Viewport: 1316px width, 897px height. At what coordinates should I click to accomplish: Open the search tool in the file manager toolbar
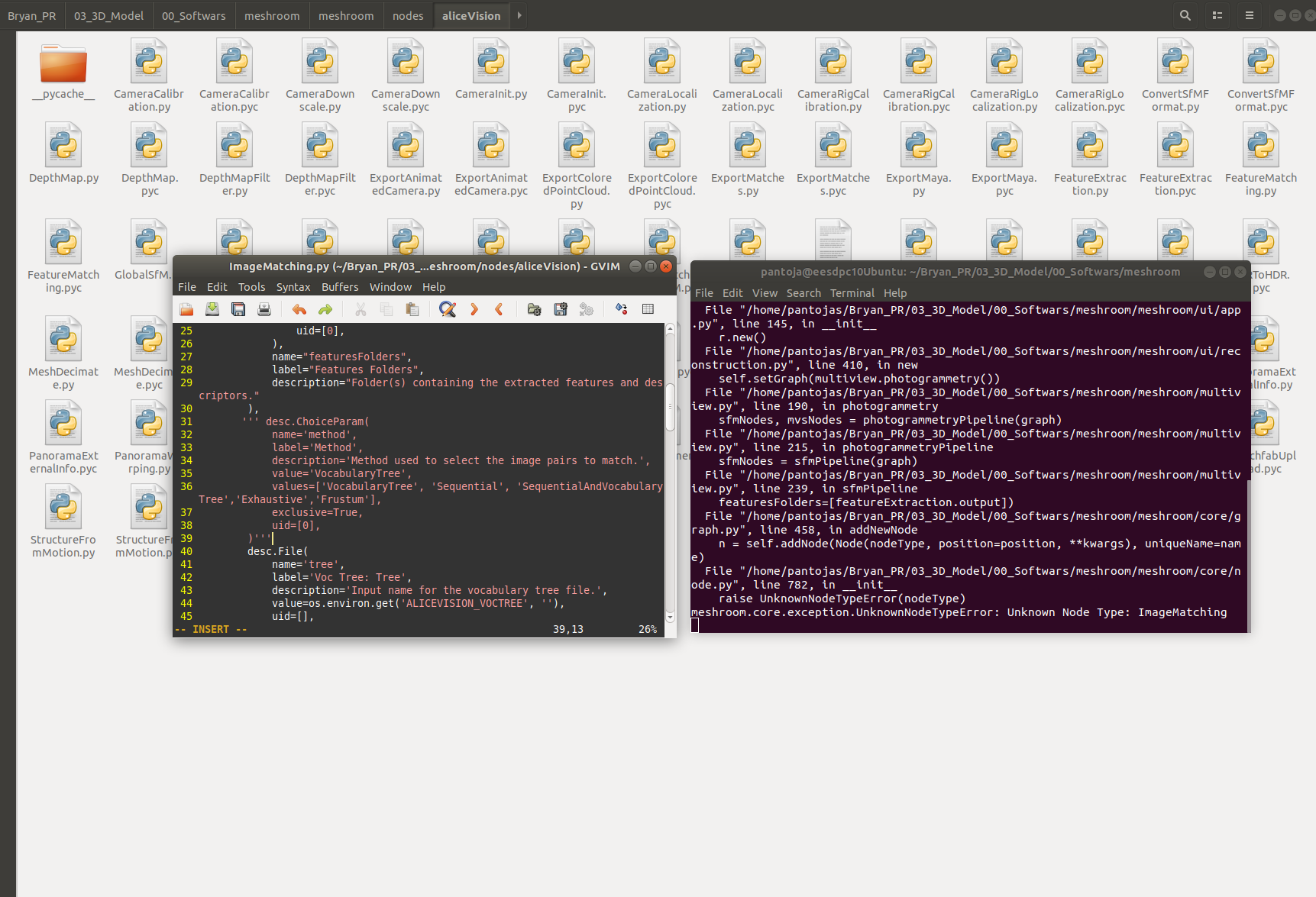[1185, 15]
